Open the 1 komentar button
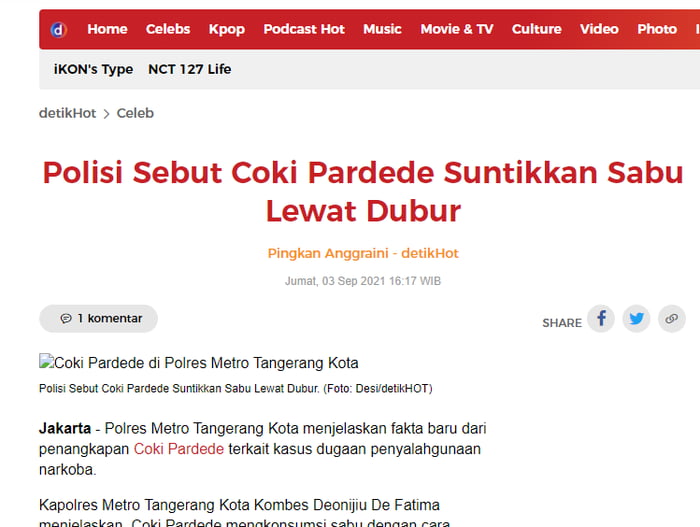 click(99, 319)
